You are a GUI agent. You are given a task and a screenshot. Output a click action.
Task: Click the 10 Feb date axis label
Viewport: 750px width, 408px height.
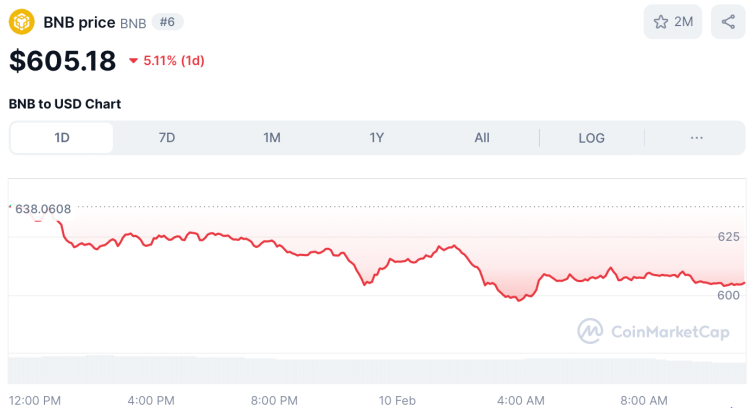coord(397,400)
